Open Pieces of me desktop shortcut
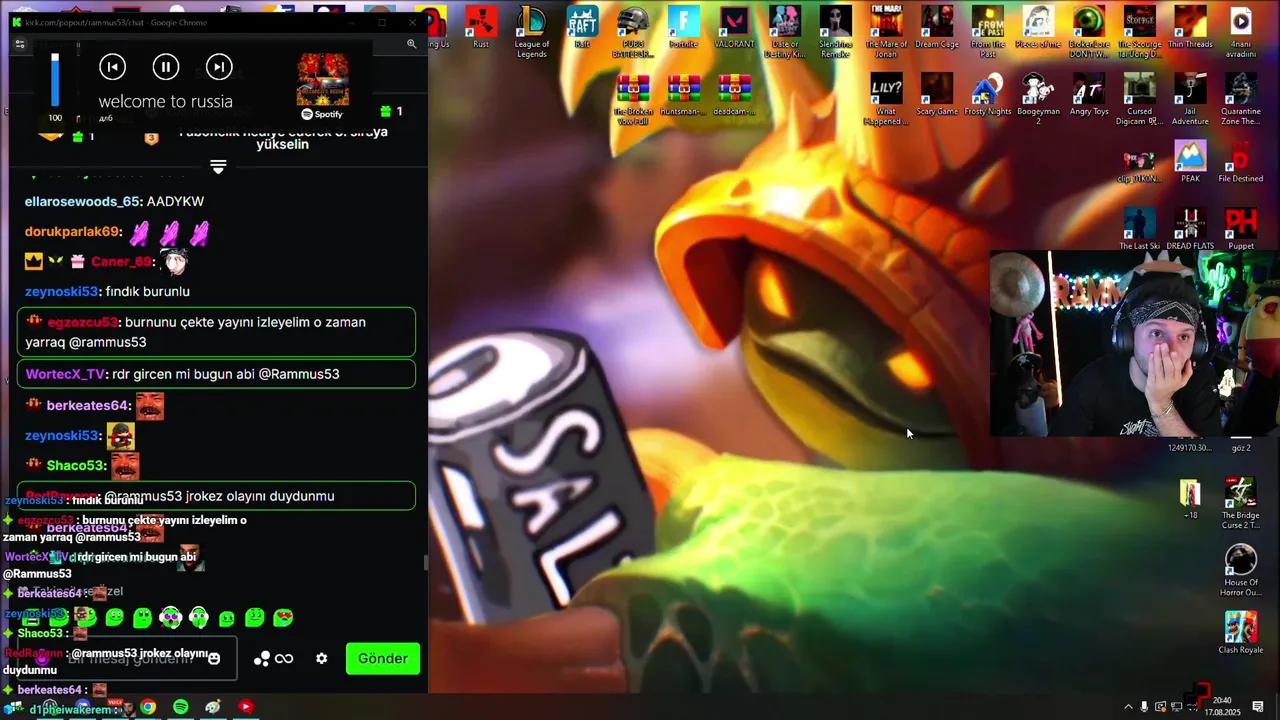Screen dimensions: 1280x720 point(1038,28)
